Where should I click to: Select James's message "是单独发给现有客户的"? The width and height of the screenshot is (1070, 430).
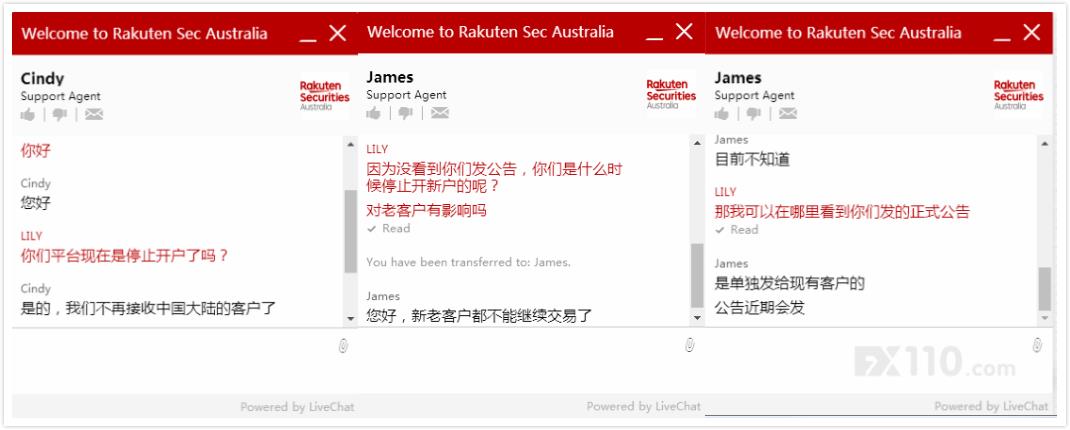coord(790,283)
